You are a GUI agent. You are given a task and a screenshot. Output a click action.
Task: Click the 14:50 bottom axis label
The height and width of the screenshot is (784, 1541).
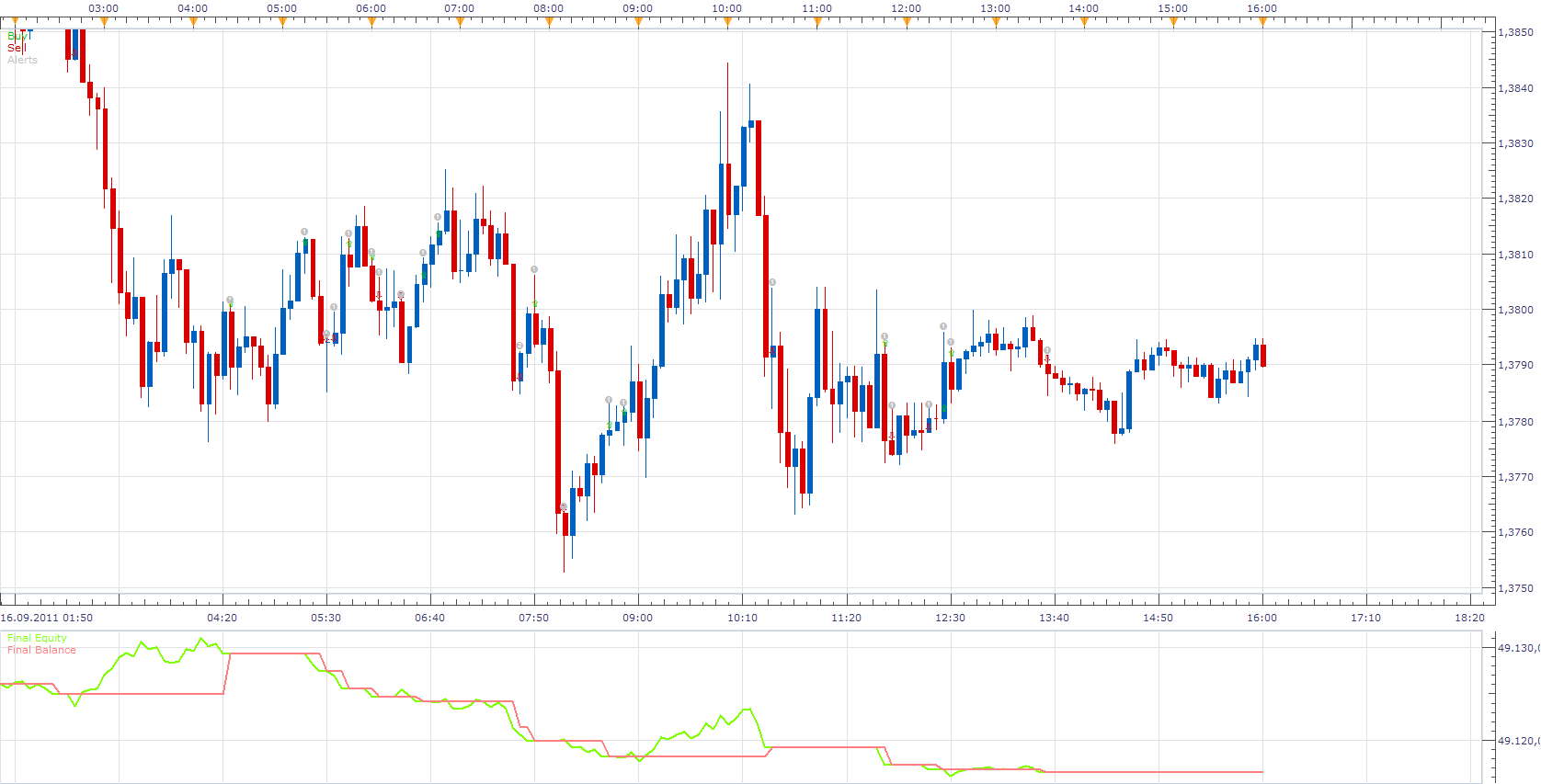point(1158,618)
